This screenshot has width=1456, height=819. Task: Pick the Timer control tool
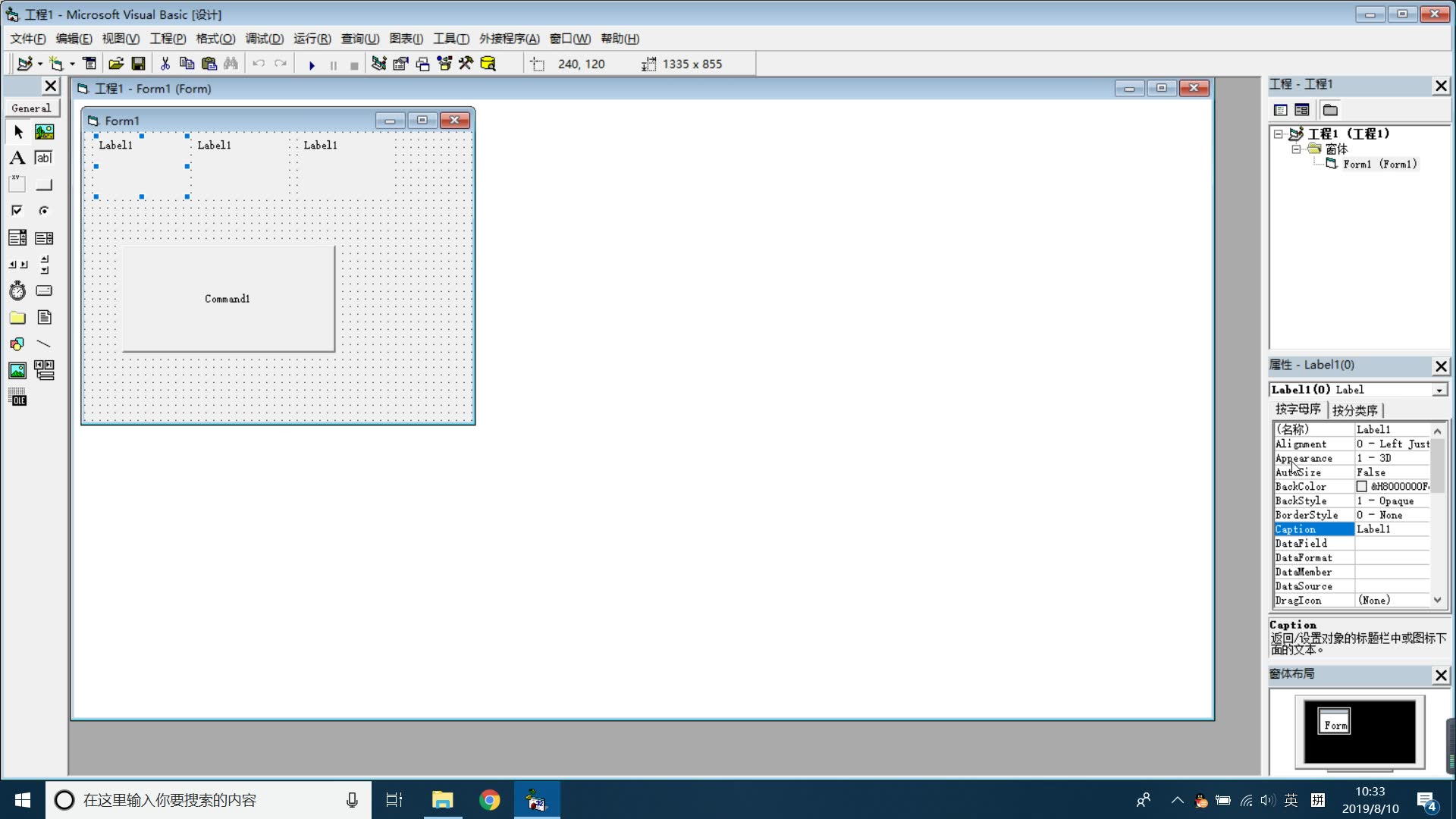click(17, 291)
